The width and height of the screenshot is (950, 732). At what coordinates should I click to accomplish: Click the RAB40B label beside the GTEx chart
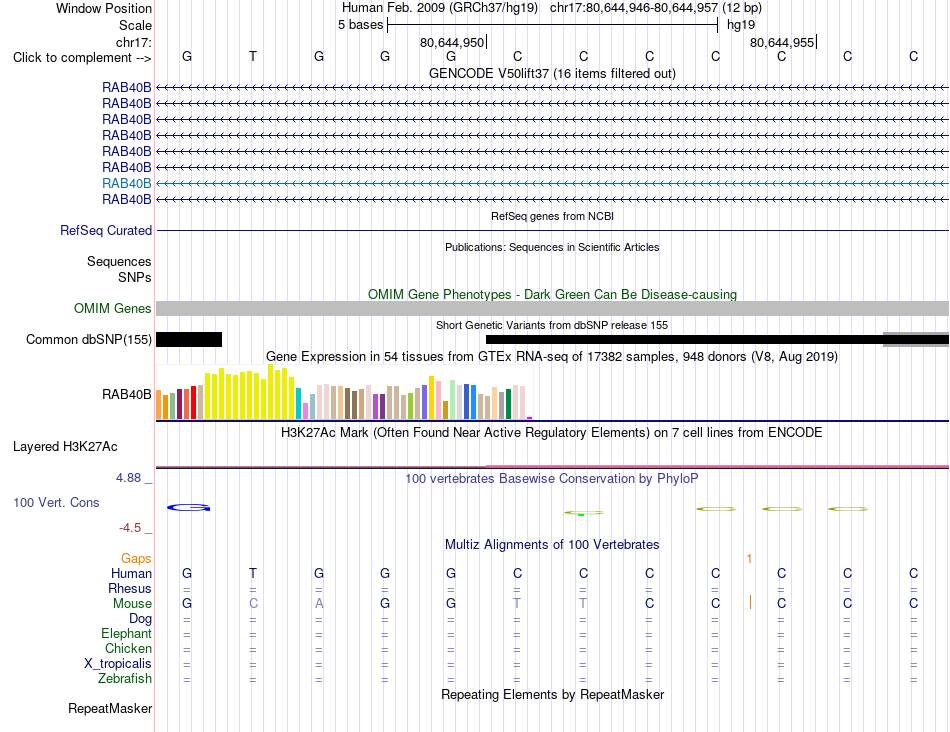click(x=127, y=394)
